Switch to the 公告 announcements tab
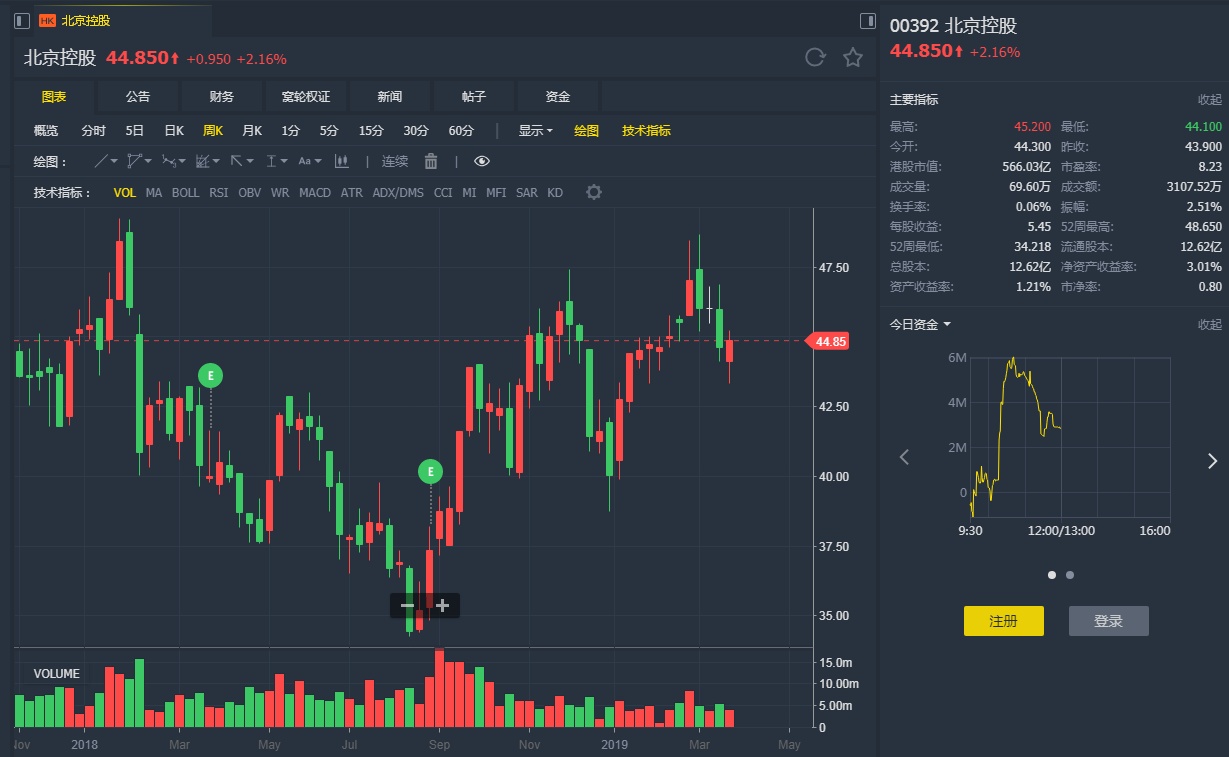 138,97
